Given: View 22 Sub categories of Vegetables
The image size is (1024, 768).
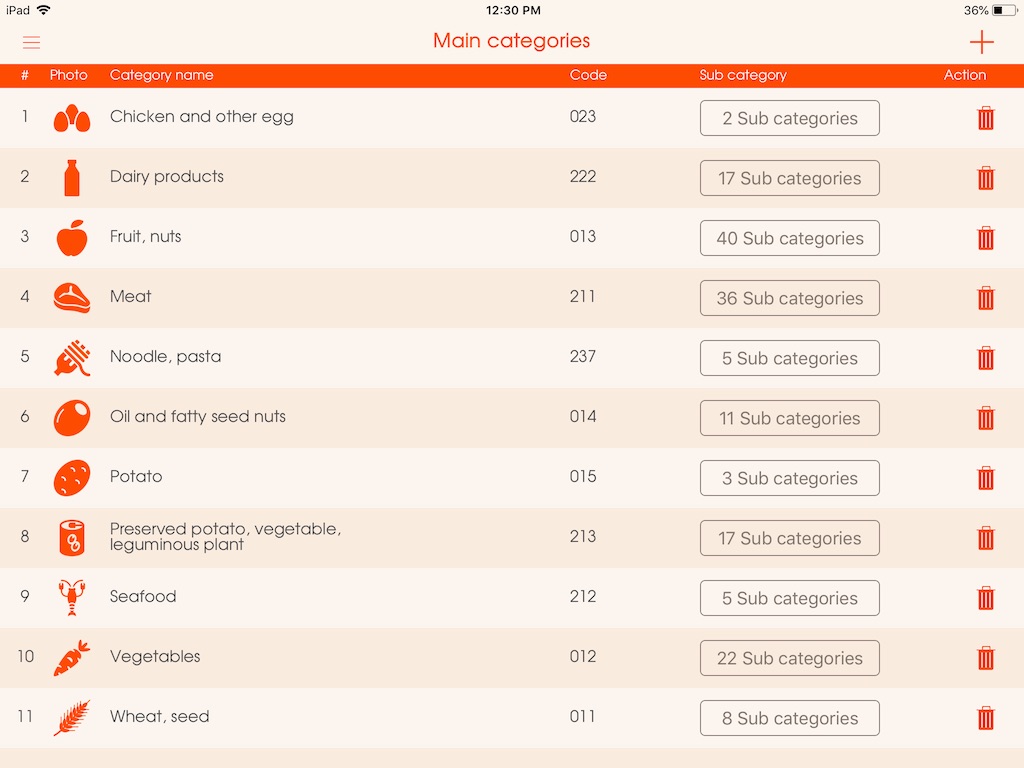Looking at the screenshot, I should point(790,658).
